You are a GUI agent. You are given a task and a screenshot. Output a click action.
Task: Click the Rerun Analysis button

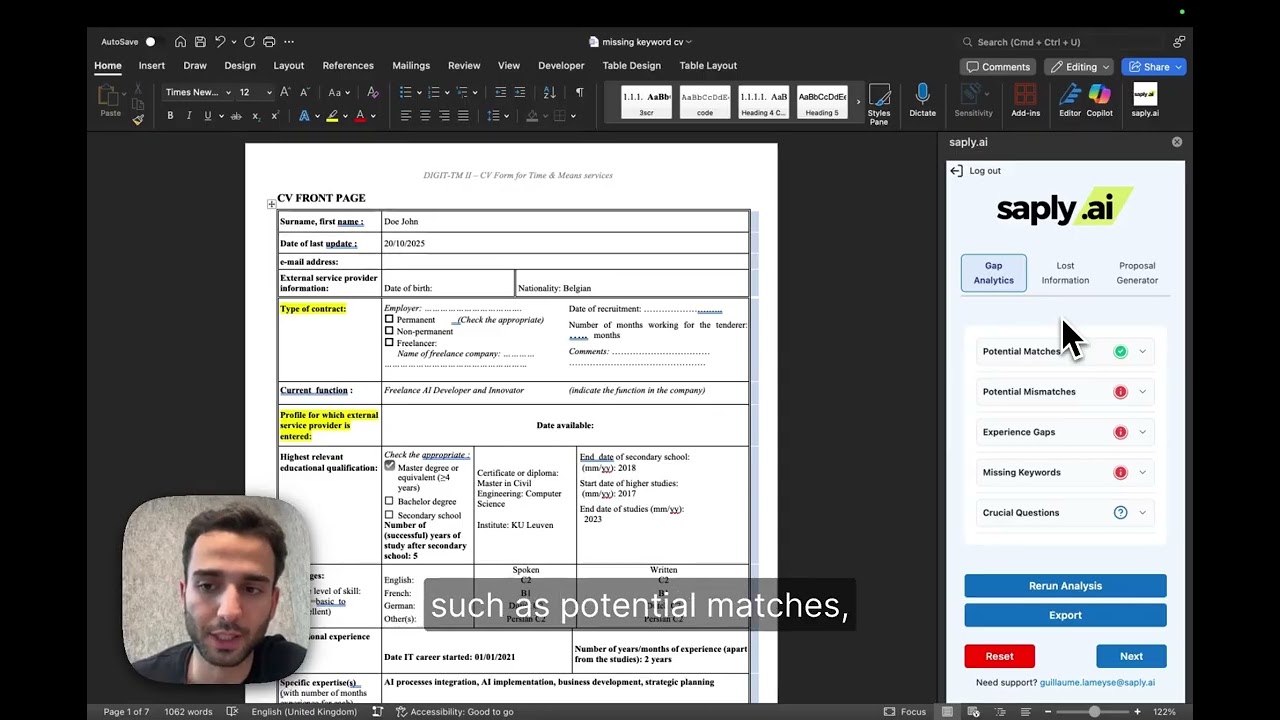(1065, 586)
